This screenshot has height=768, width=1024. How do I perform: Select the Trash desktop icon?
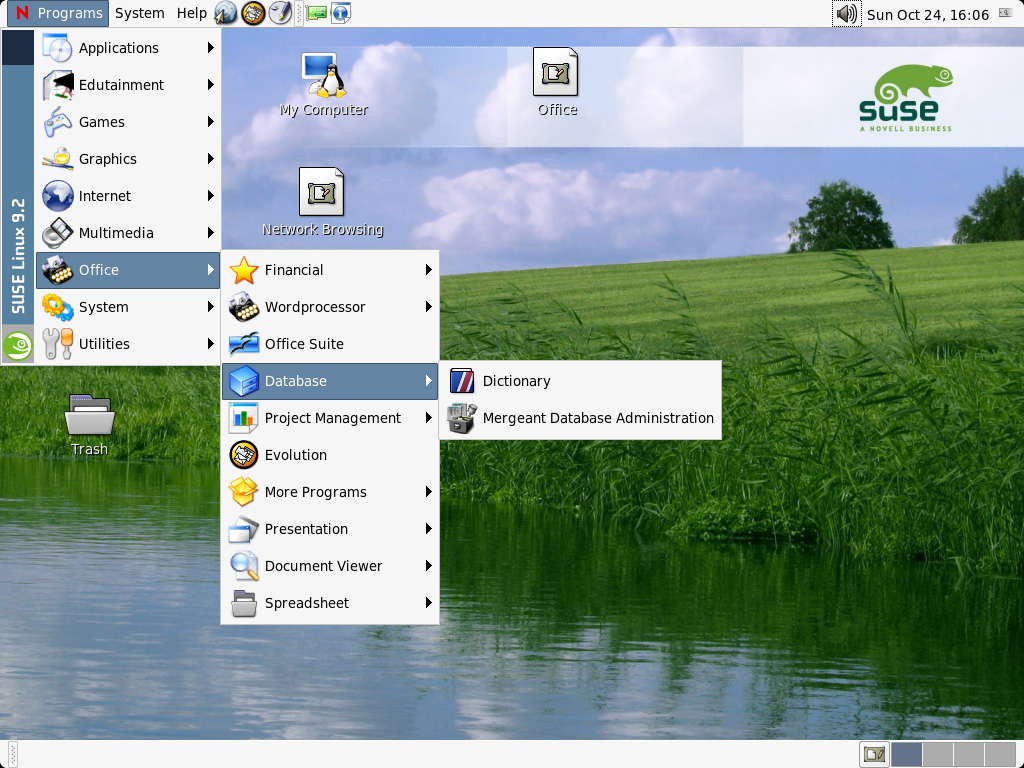pyautogui.click(x=89, y=424)
